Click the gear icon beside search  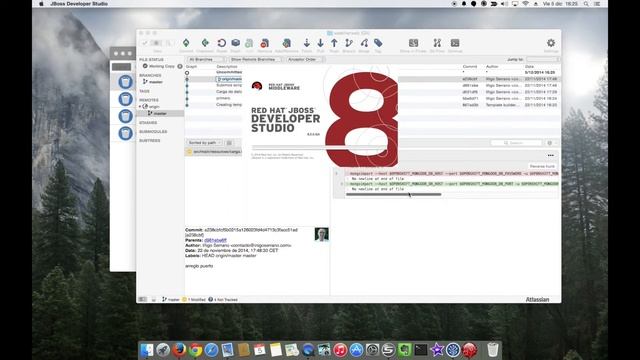(x=550, y=143)
